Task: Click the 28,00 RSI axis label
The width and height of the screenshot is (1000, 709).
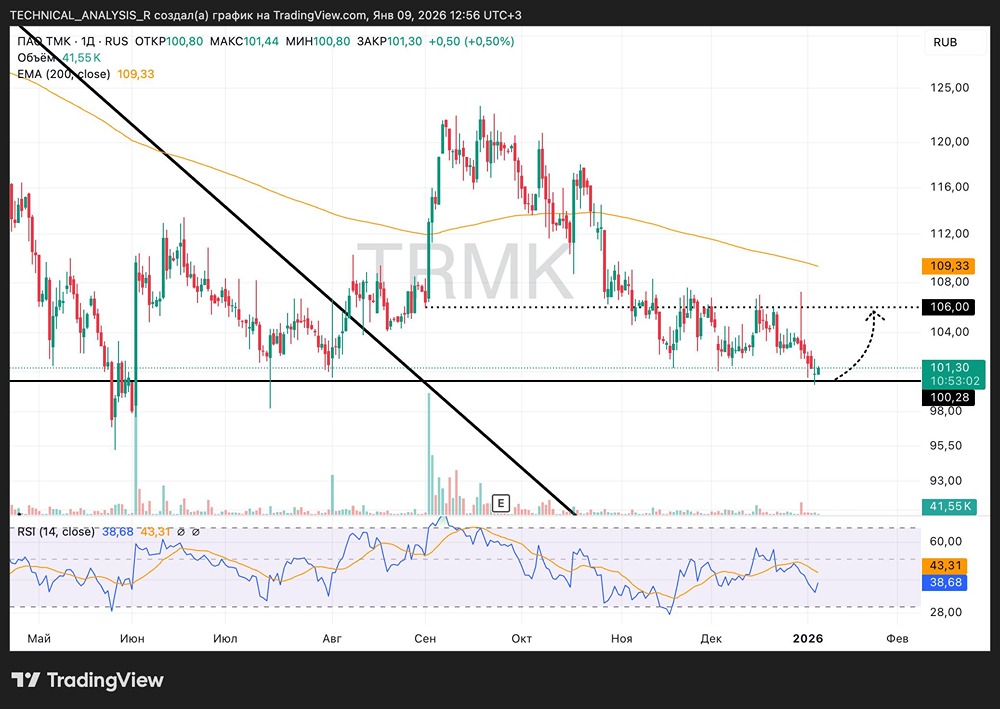Action: tap(946, 612)
